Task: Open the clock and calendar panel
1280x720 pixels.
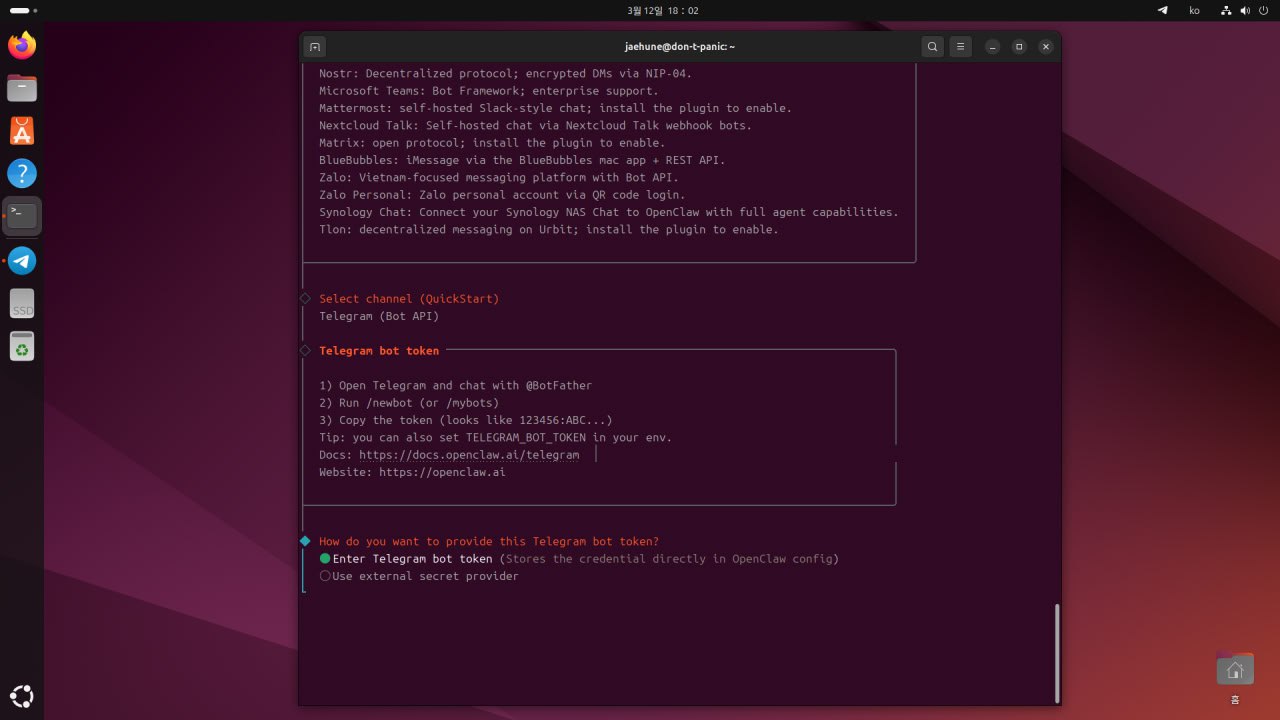Action: [x=662, y=10]
